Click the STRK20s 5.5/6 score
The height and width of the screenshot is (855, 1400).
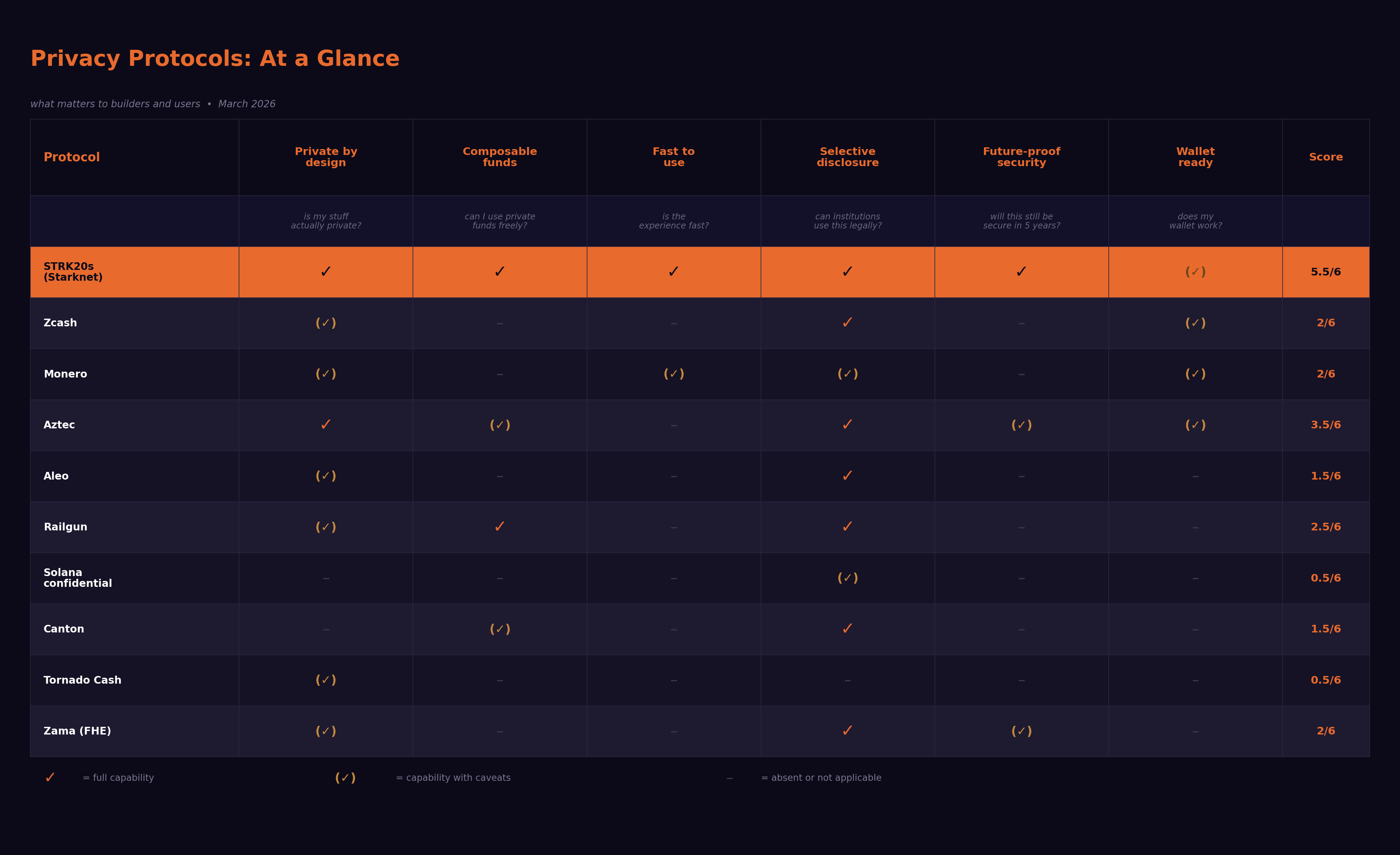(1325, 272)
